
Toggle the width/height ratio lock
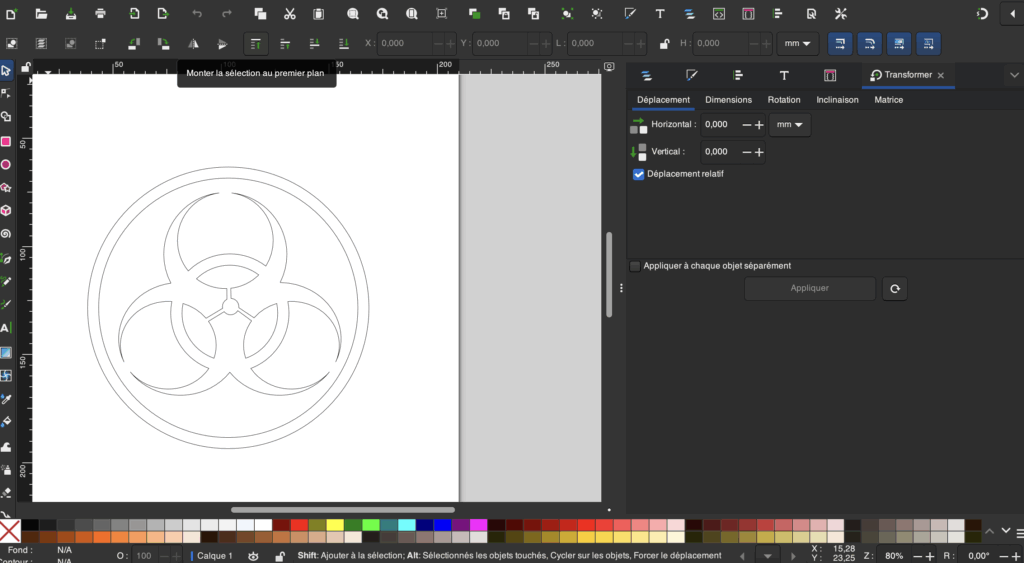[x=664, y=44]
